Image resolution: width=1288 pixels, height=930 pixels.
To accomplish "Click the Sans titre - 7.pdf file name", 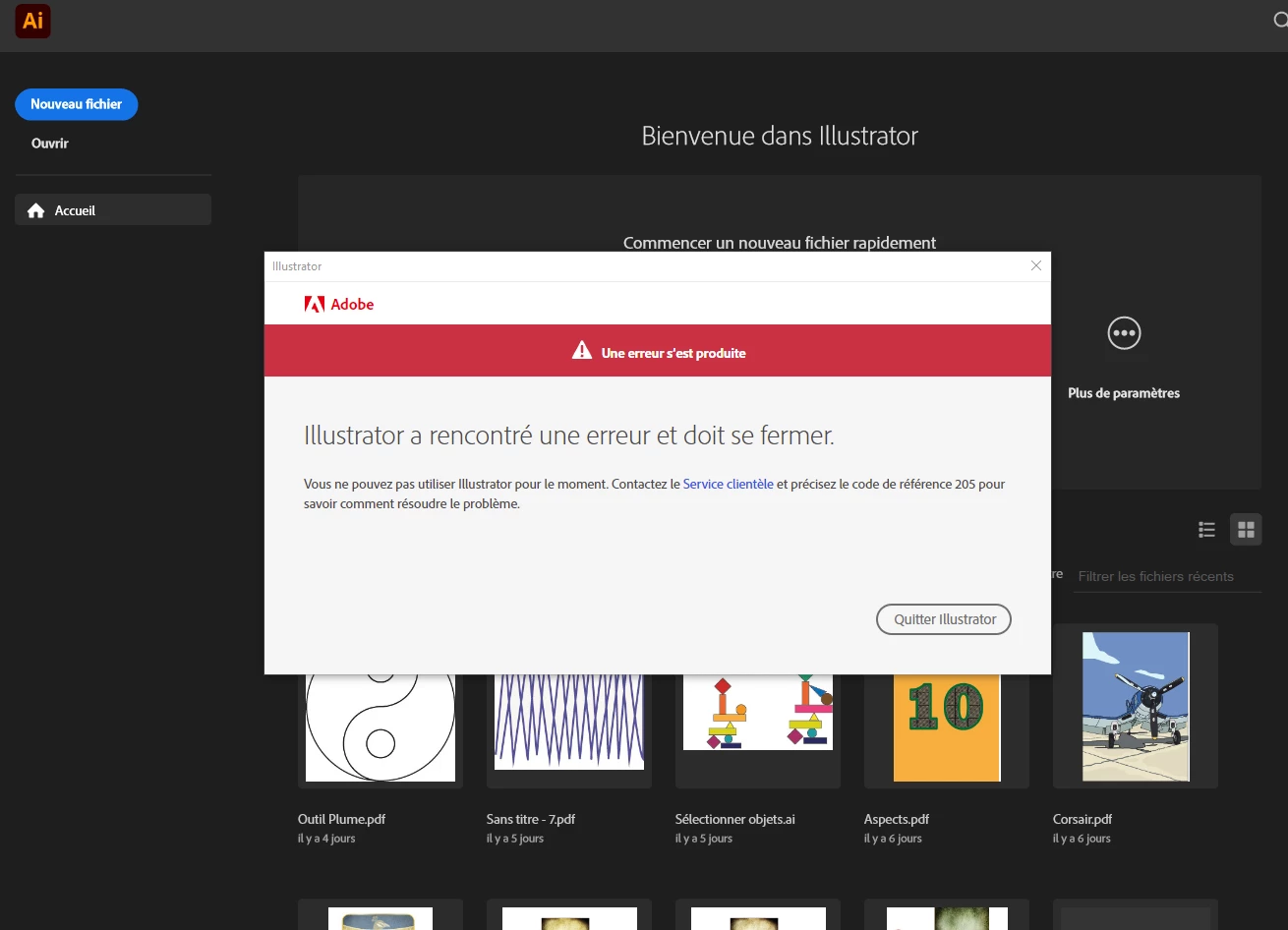I will point(531,819).
